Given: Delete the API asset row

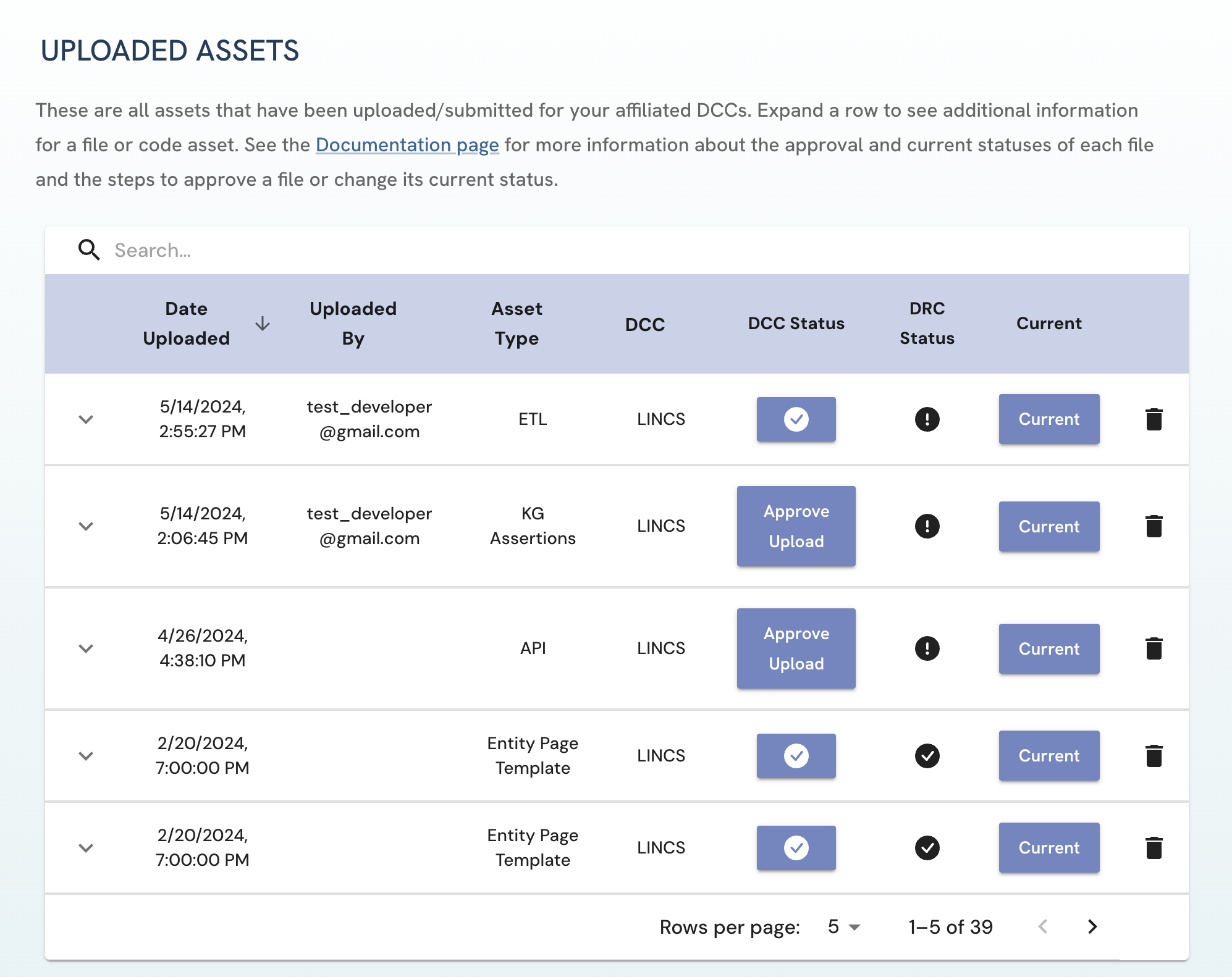Looking at the screenshot, I should click(1154, 648).
